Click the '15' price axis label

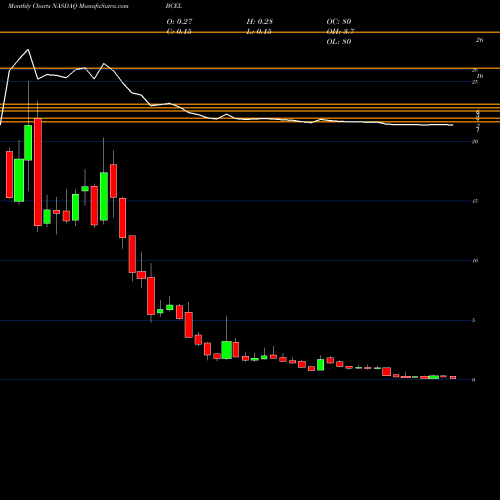[475, 201]
